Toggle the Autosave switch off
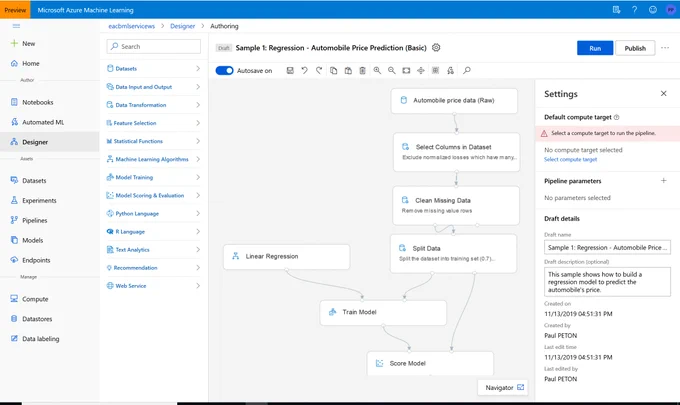The width and height of the screenshot is (680, 405). coord(225,71)
